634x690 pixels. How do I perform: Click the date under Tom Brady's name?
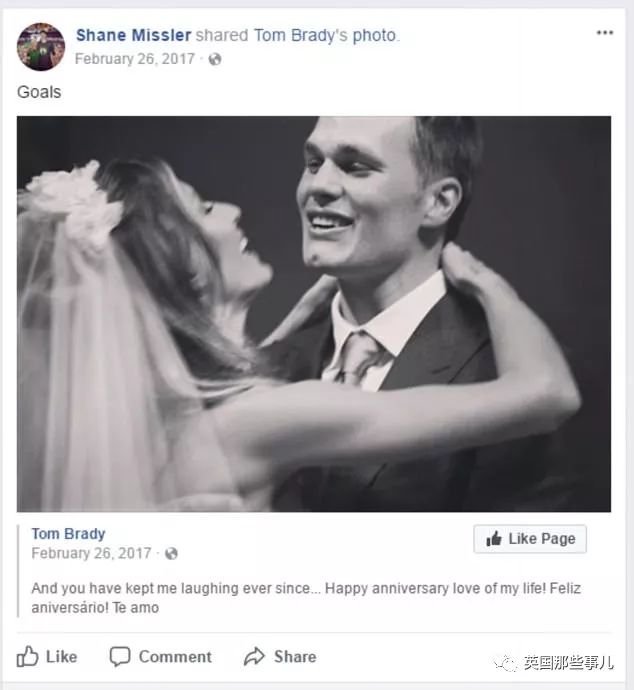91,553
